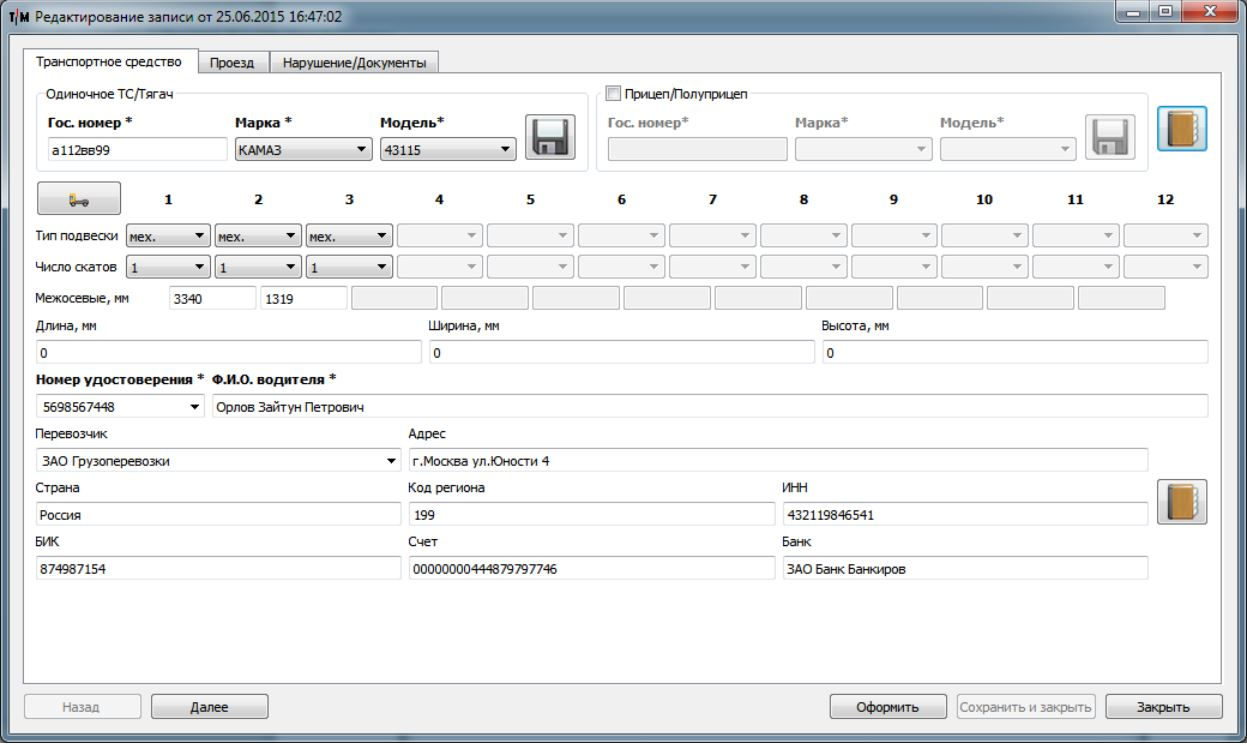Open suspension type dropdown for axle 1

pyautogui.click(x=168, y=237)
